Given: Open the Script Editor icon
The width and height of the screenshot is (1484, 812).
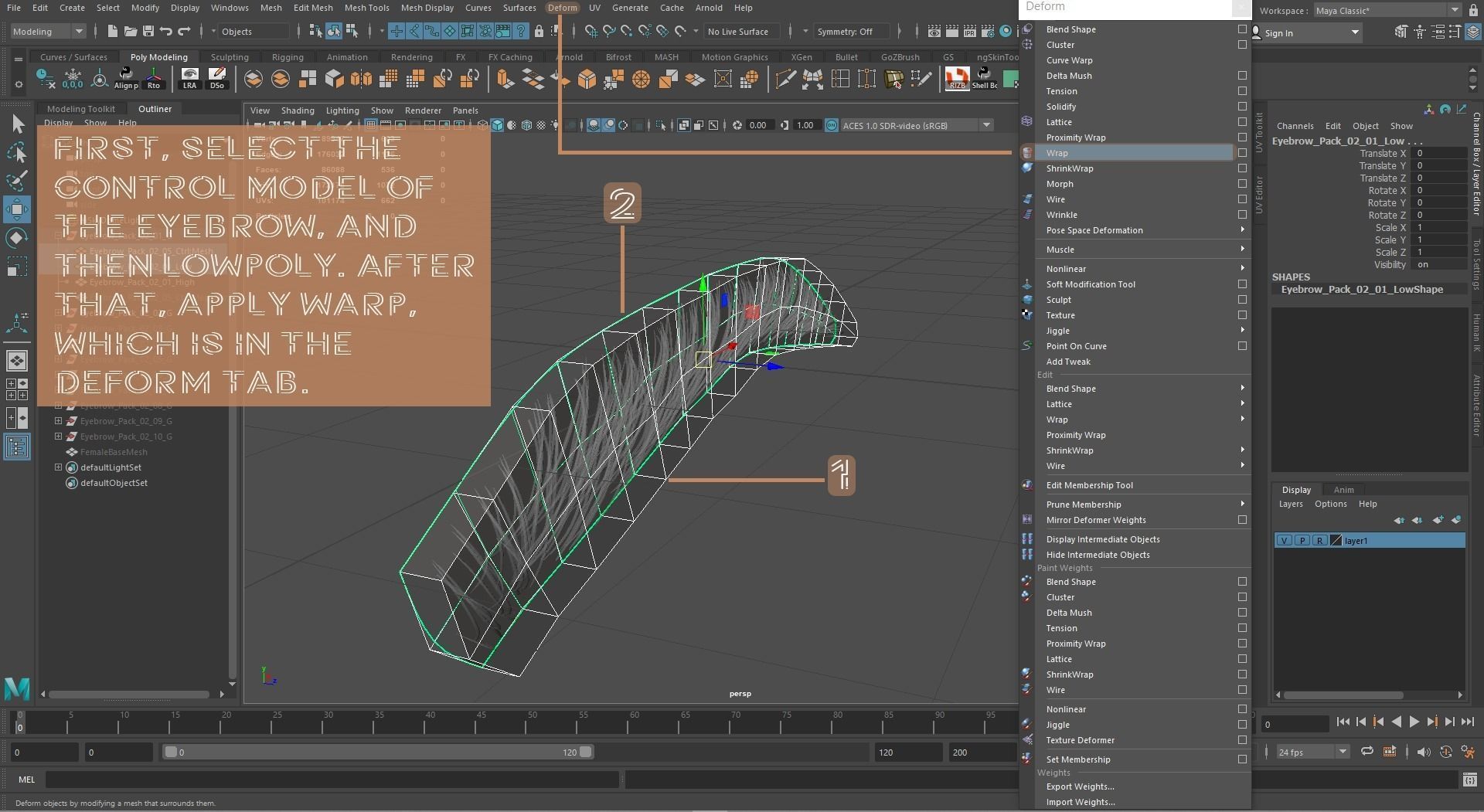Looking at the screenshot, I should tap(1469, 780).
